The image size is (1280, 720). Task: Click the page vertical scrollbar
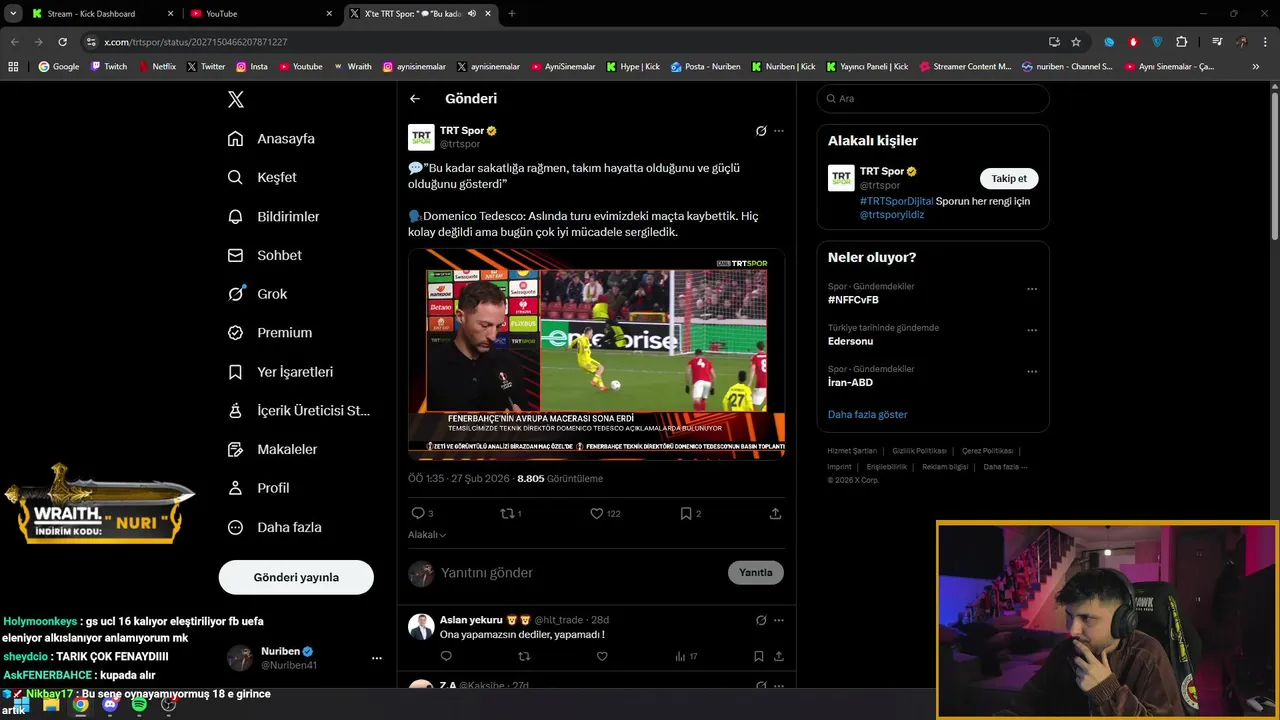point(1274,165)
